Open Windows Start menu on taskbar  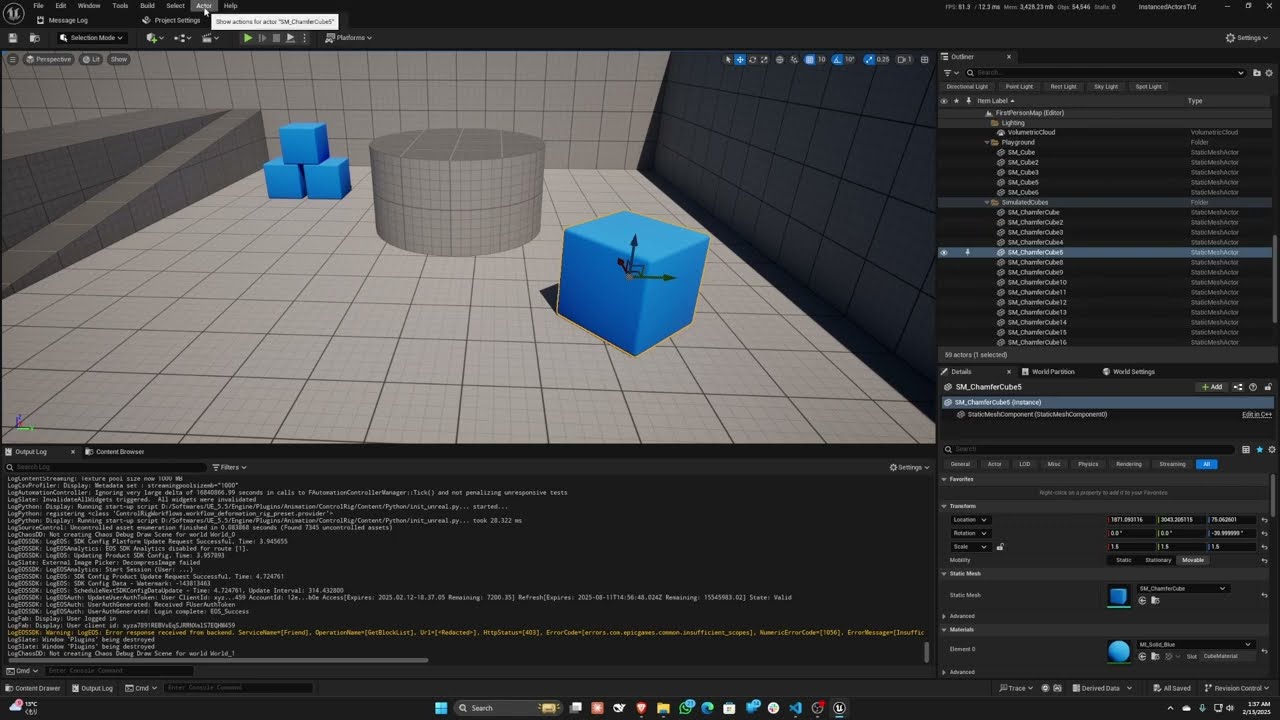(x=441, y=708)
